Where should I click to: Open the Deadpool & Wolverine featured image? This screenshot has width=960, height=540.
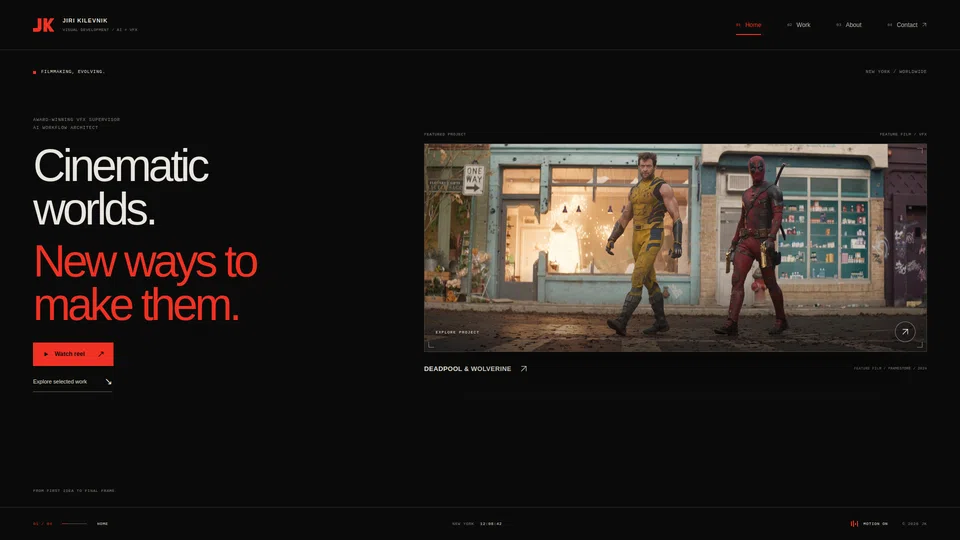tap(675, 247)
